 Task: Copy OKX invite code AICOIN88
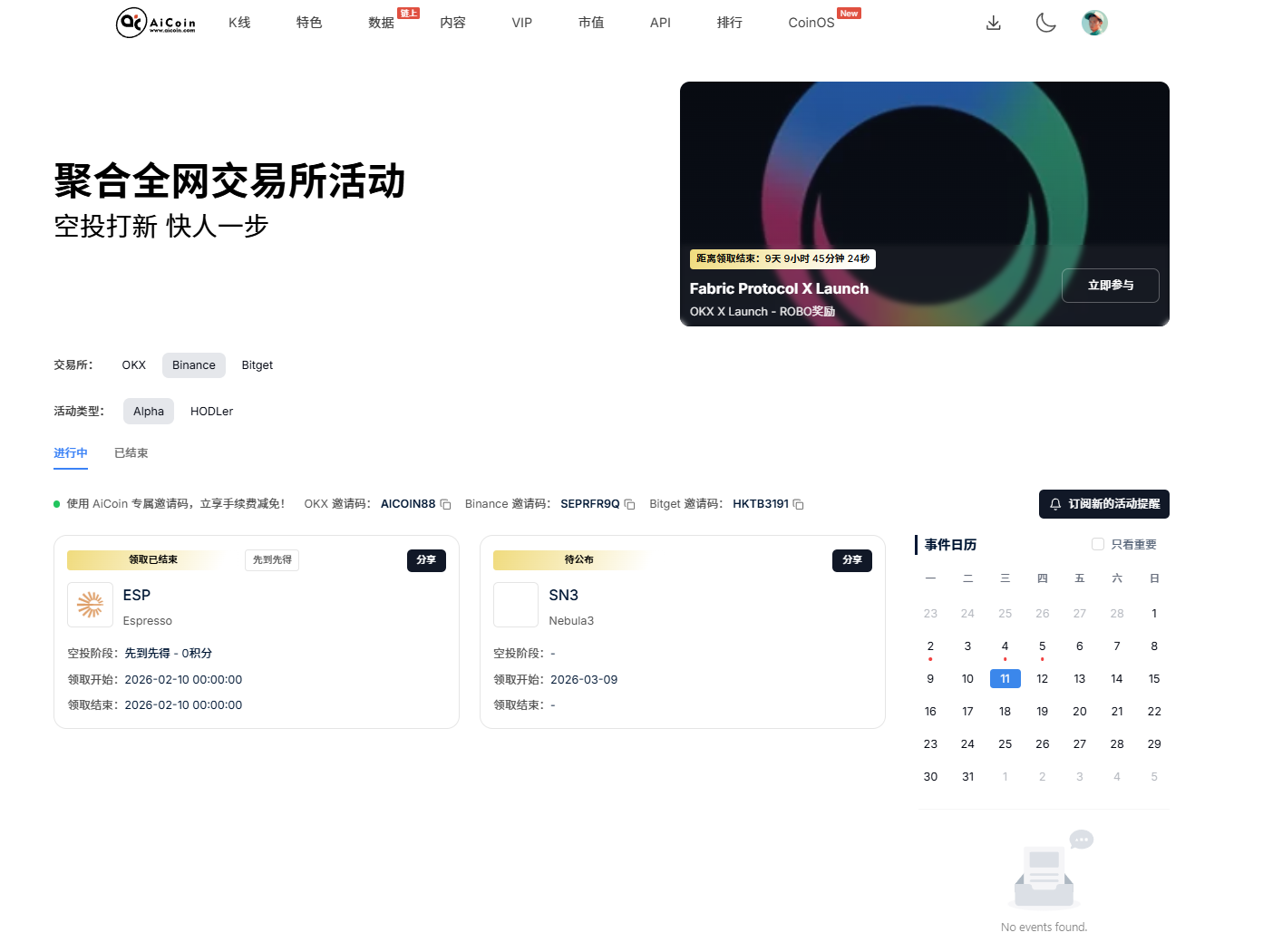445,504
